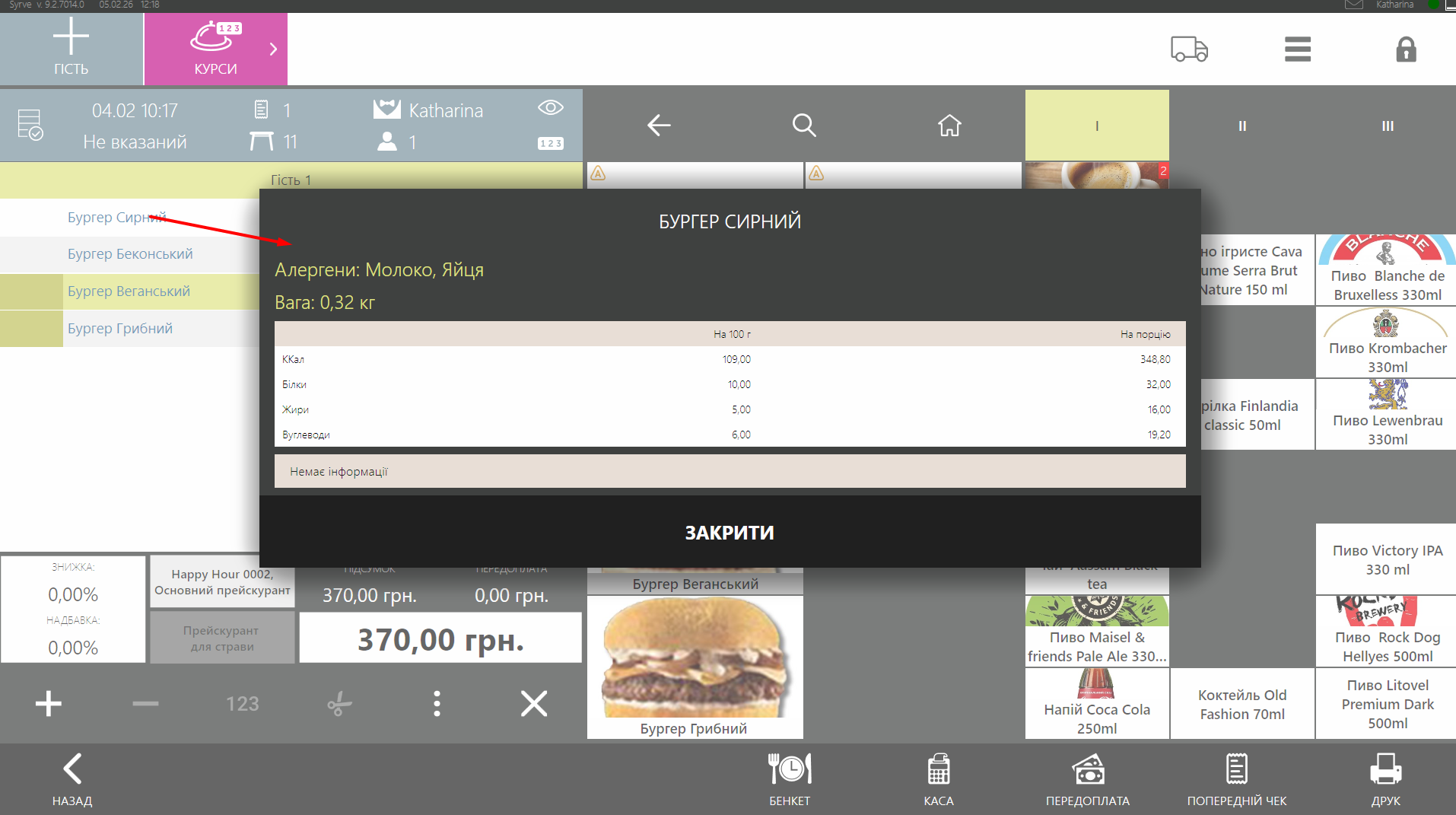Go to menu home icon

tap(949, 126)
